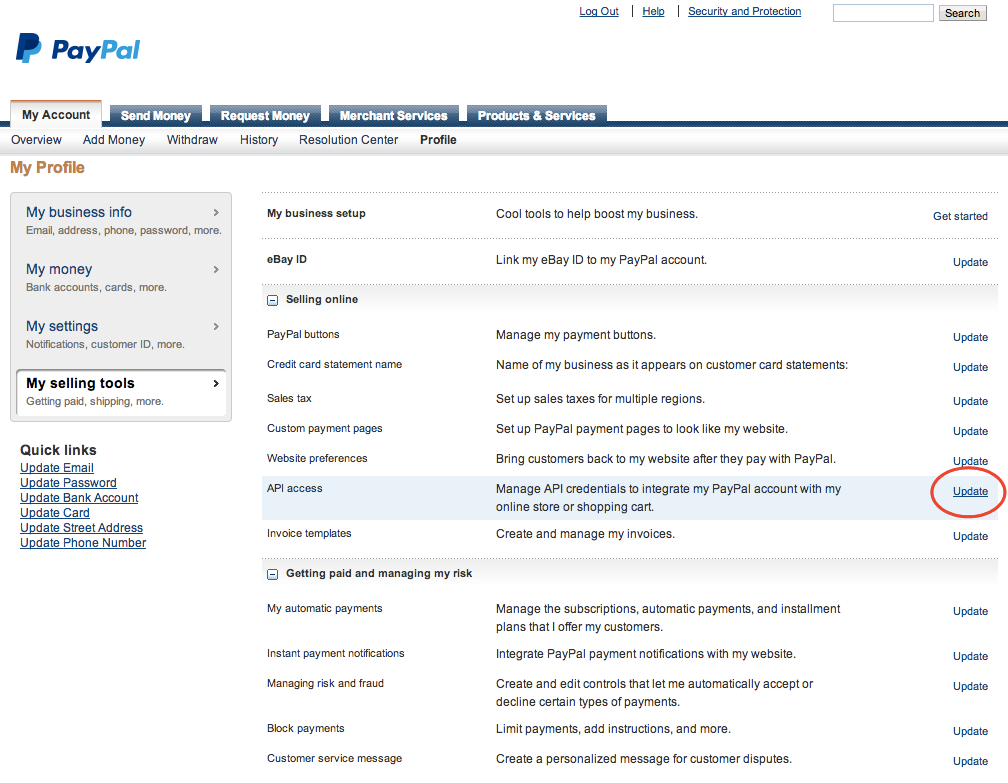The image size is (1008, 783).
Task: Open Withdraw submenu item
Action: point(192,140)
